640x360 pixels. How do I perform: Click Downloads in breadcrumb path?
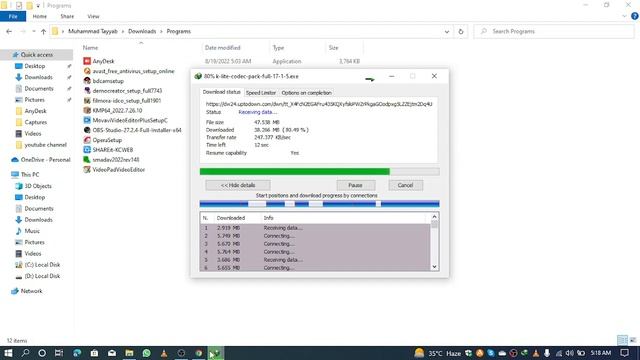pyautogui.click(x=142, y=31)
